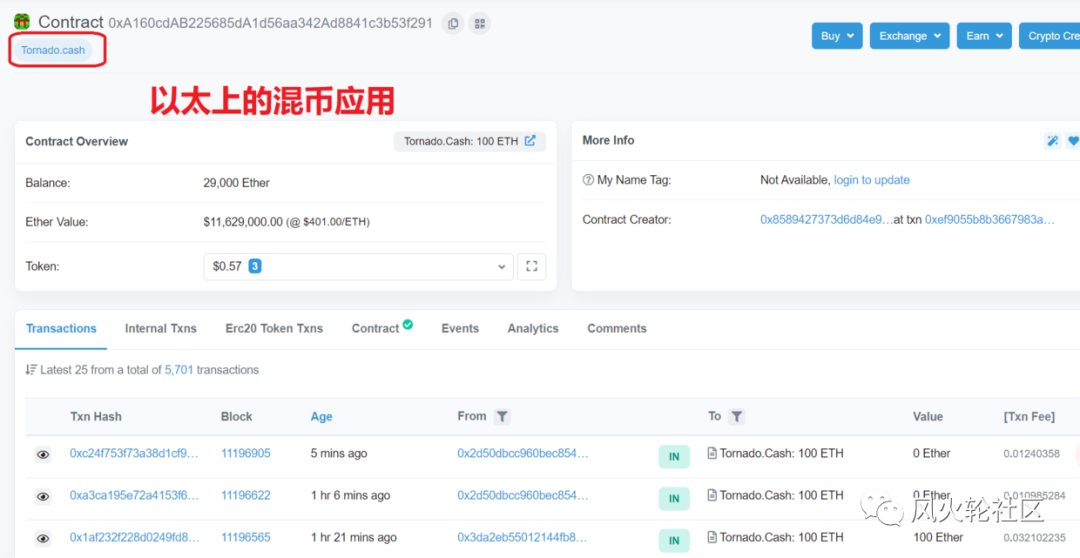Image resolution: width=1080 pixels, height=558 pixels.
Task: Filter transactions by To address
Action: point(736,416)
